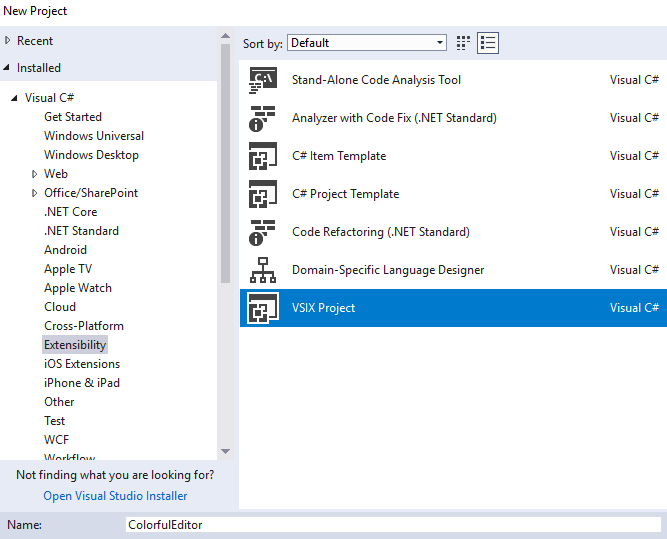Select the Windows Desktop category
667x539 pixels.
coord(91,155)
